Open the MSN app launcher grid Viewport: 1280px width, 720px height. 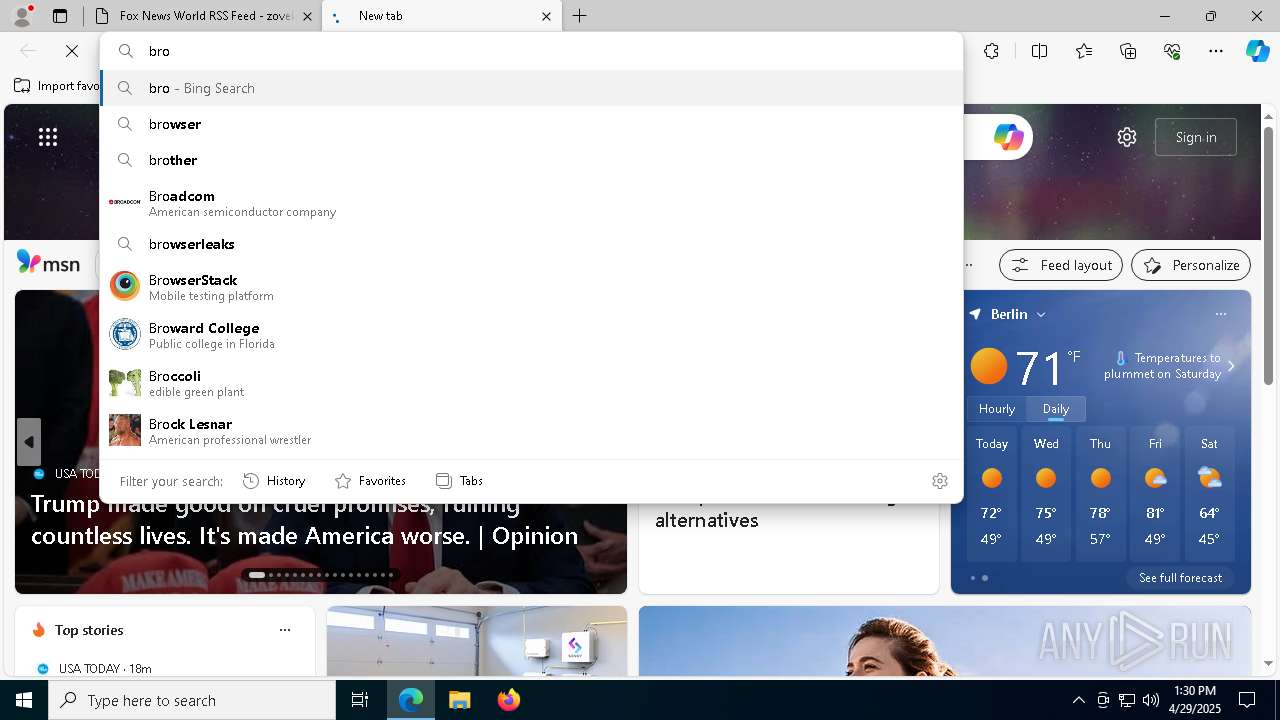(48, 137)
